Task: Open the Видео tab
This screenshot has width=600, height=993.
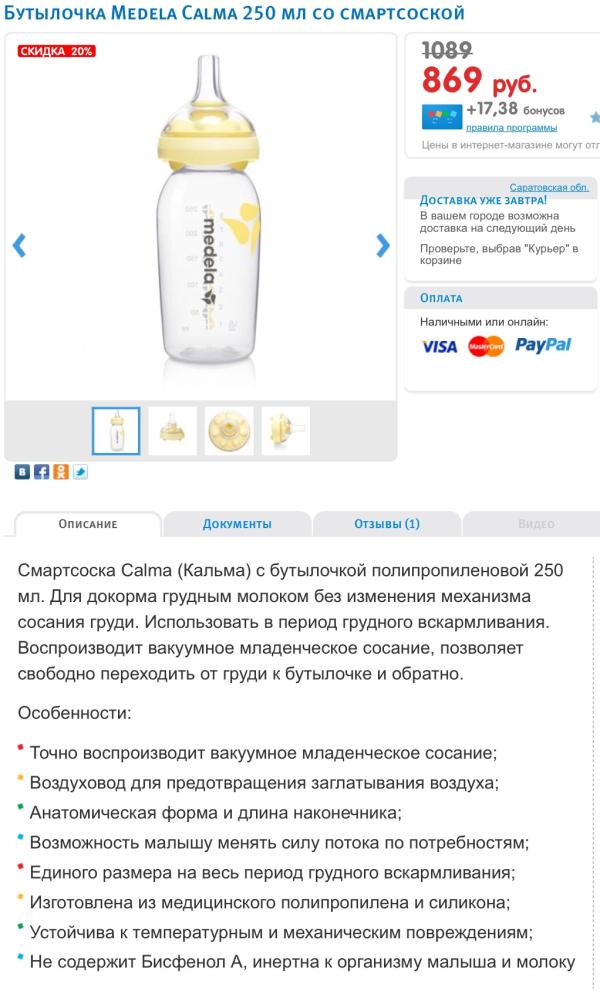Action: click(536, 524)
